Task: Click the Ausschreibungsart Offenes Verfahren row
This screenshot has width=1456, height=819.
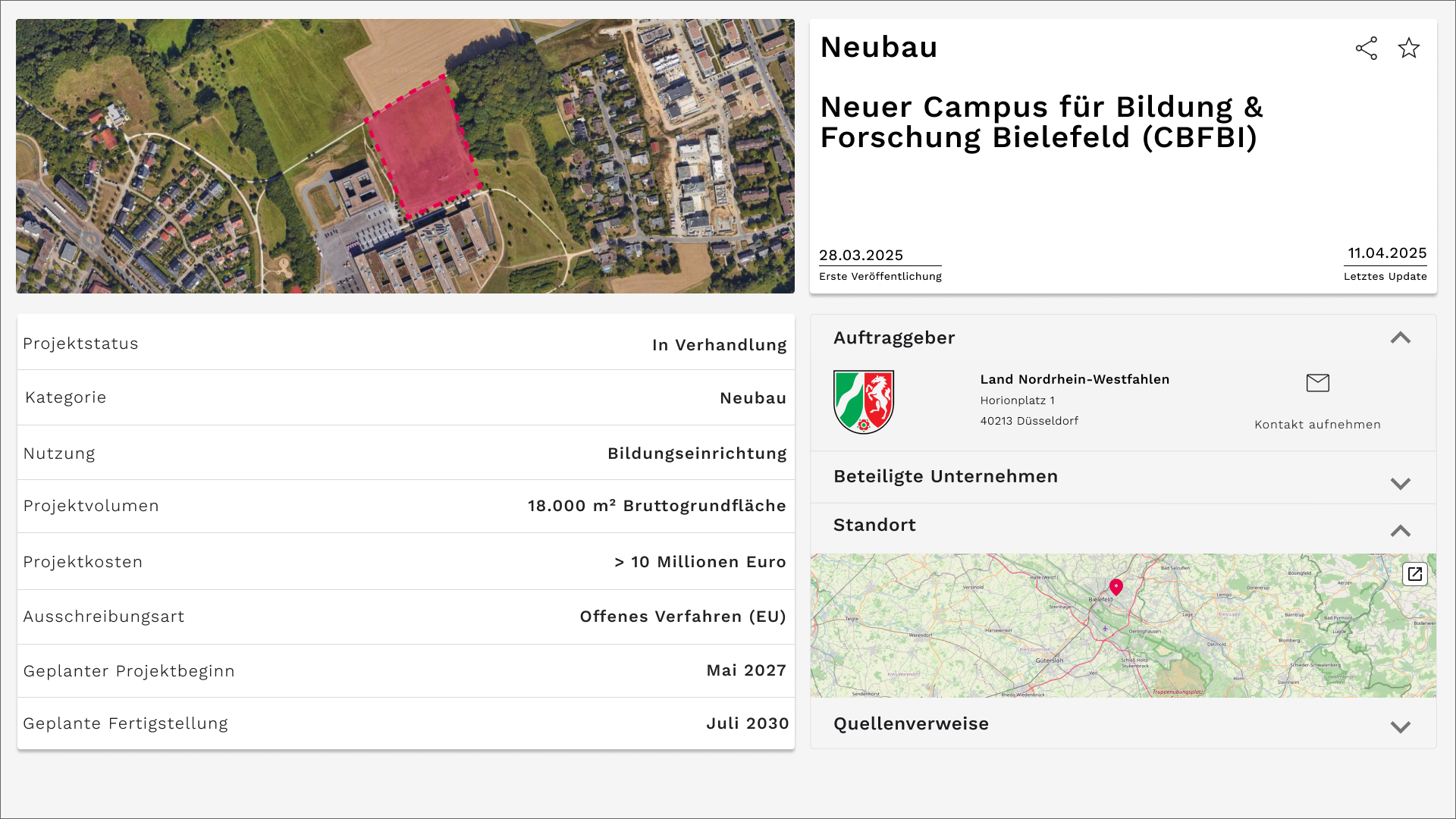Action: coord(406,617)
